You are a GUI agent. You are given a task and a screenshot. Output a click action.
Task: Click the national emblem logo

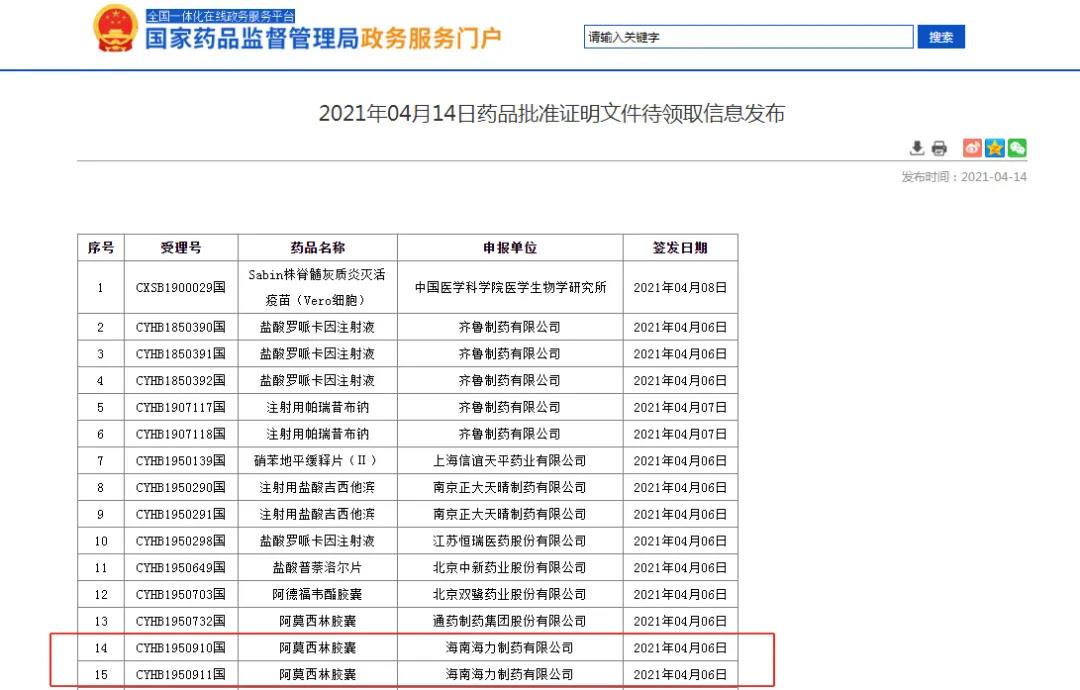[115, 29]
